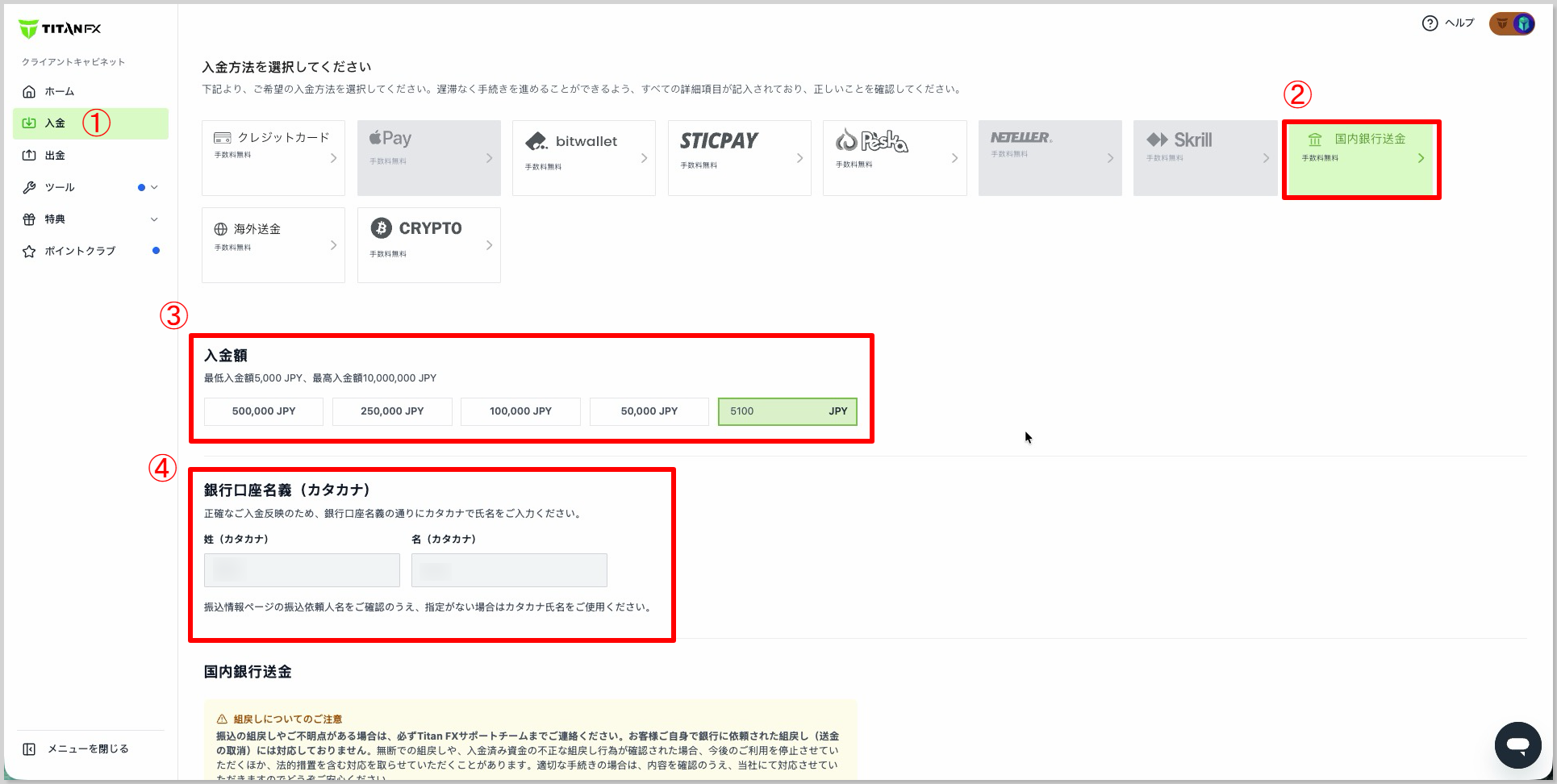The image size is (1557, 784).
Task: Choose NETELLER deposit method
Action: click(x=1050, y=158)
